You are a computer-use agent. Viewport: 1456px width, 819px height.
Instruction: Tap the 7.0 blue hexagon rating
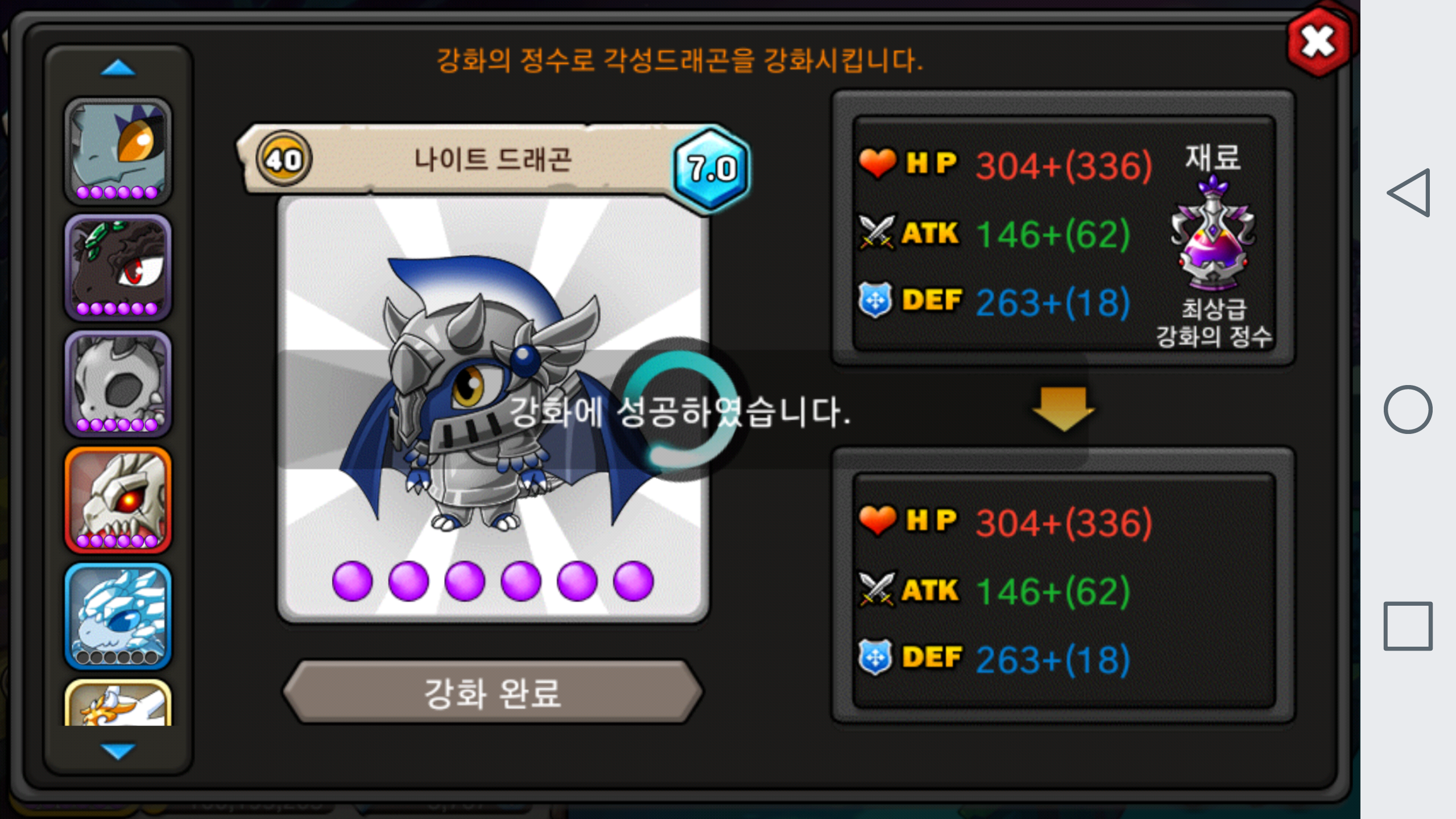pyautogui.click(x=712, y=169)
